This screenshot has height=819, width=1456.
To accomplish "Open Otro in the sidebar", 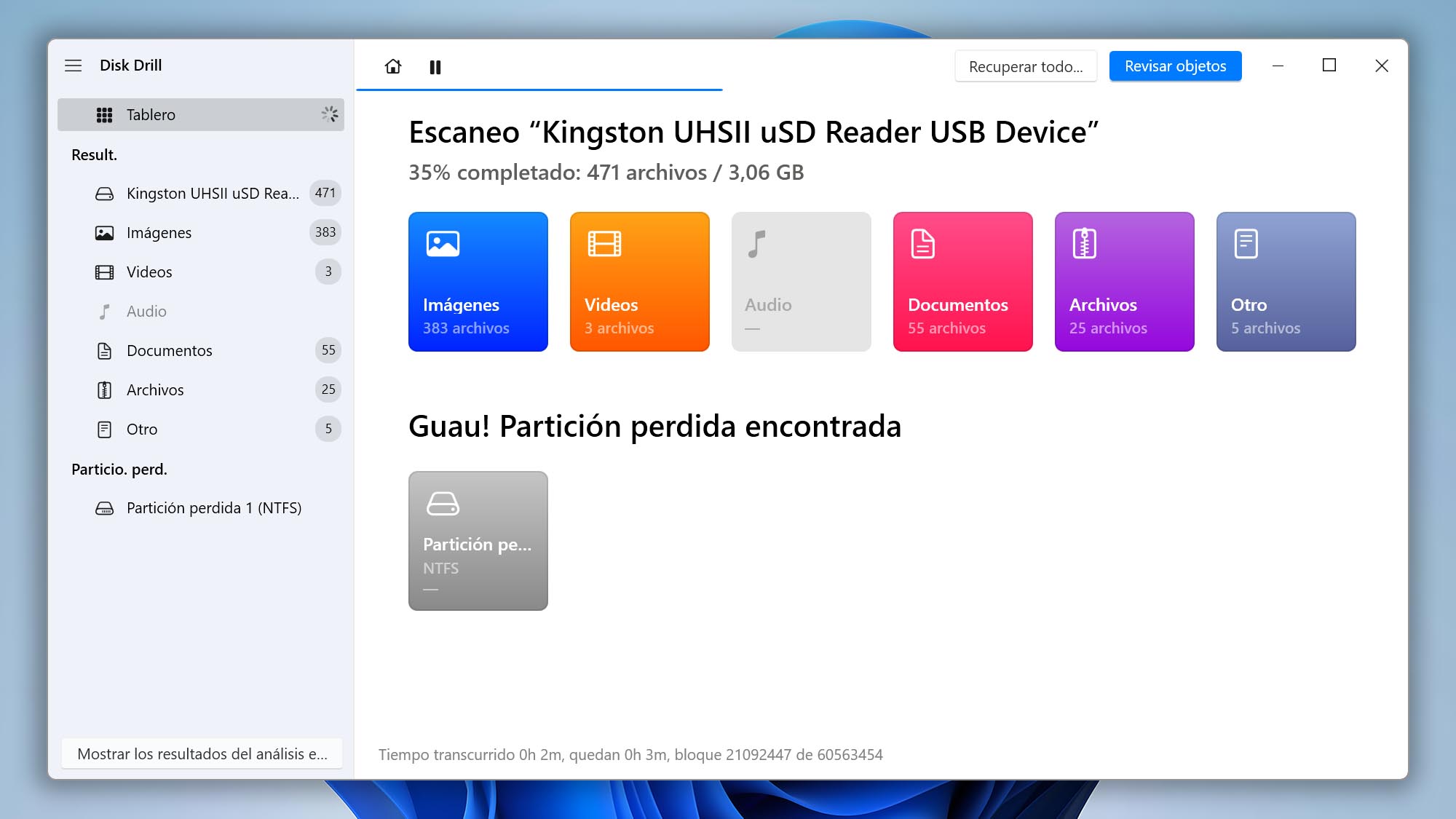I will pyautogui.click(x=201, y=430).
